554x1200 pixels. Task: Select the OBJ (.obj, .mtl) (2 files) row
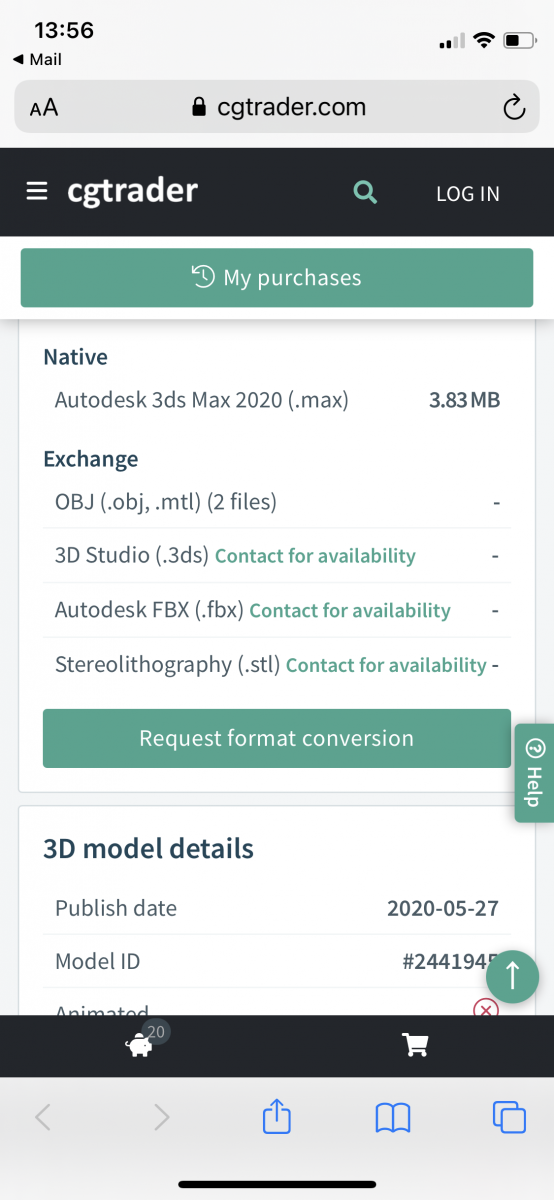[277, 502]
